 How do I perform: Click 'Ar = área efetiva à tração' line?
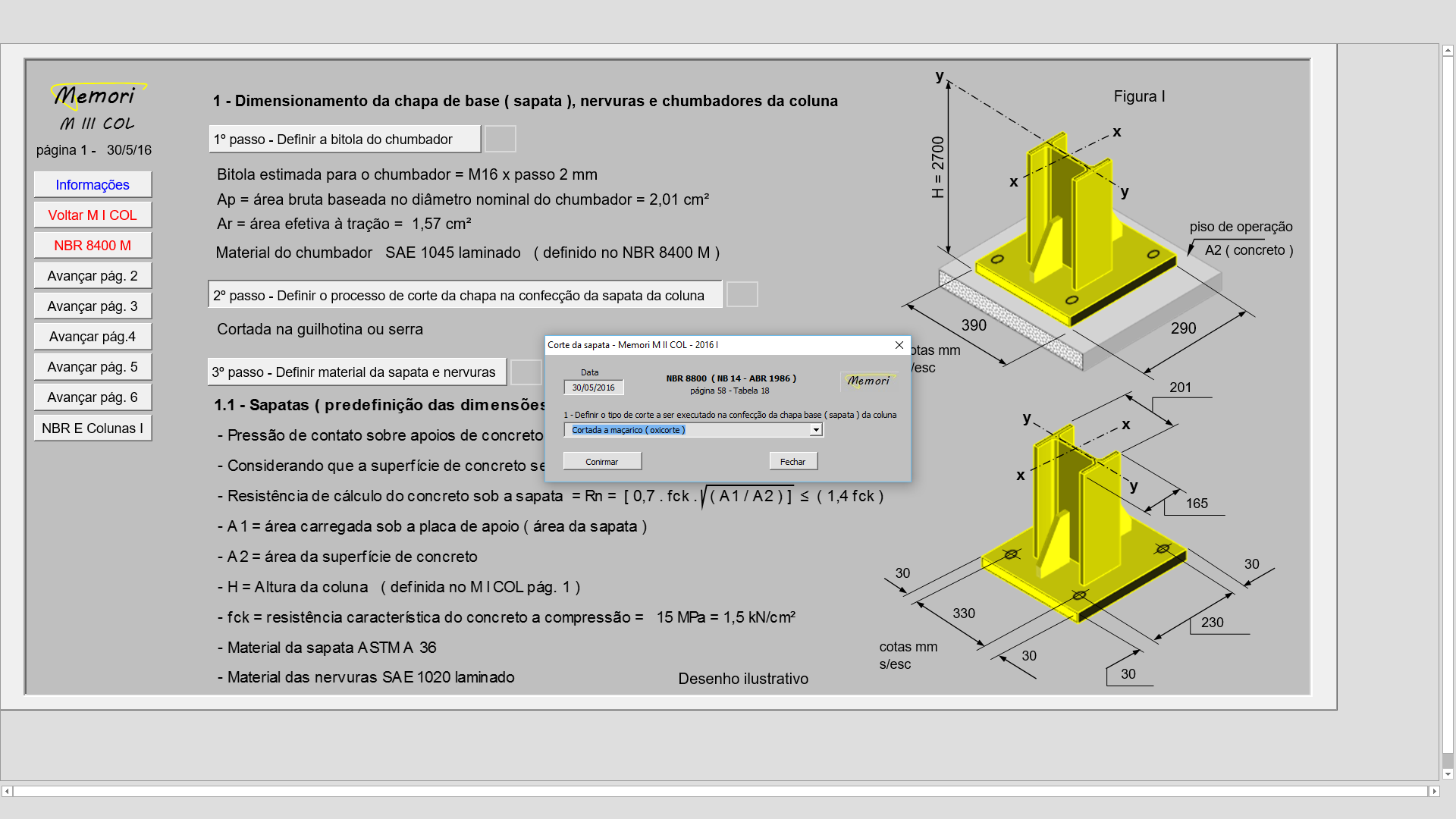click(x=344, y=224)
